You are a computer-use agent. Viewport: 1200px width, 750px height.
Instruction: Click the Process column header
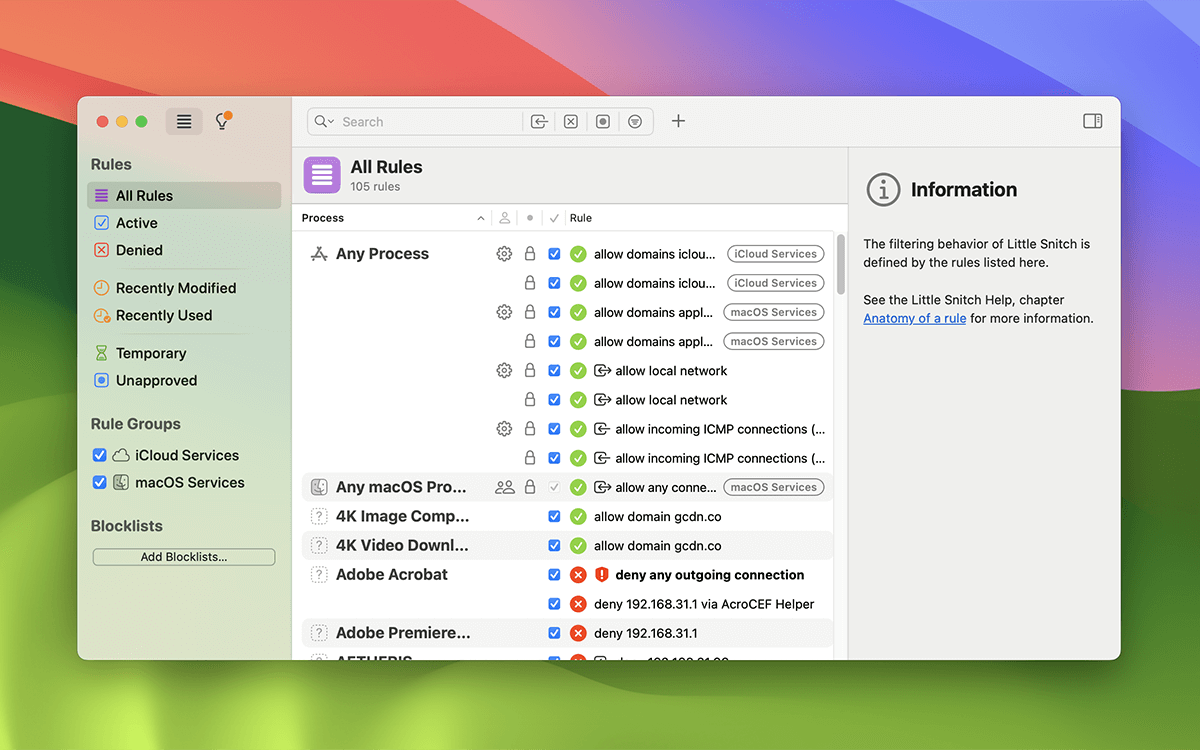pyautogui.click(x=323, y=218)
